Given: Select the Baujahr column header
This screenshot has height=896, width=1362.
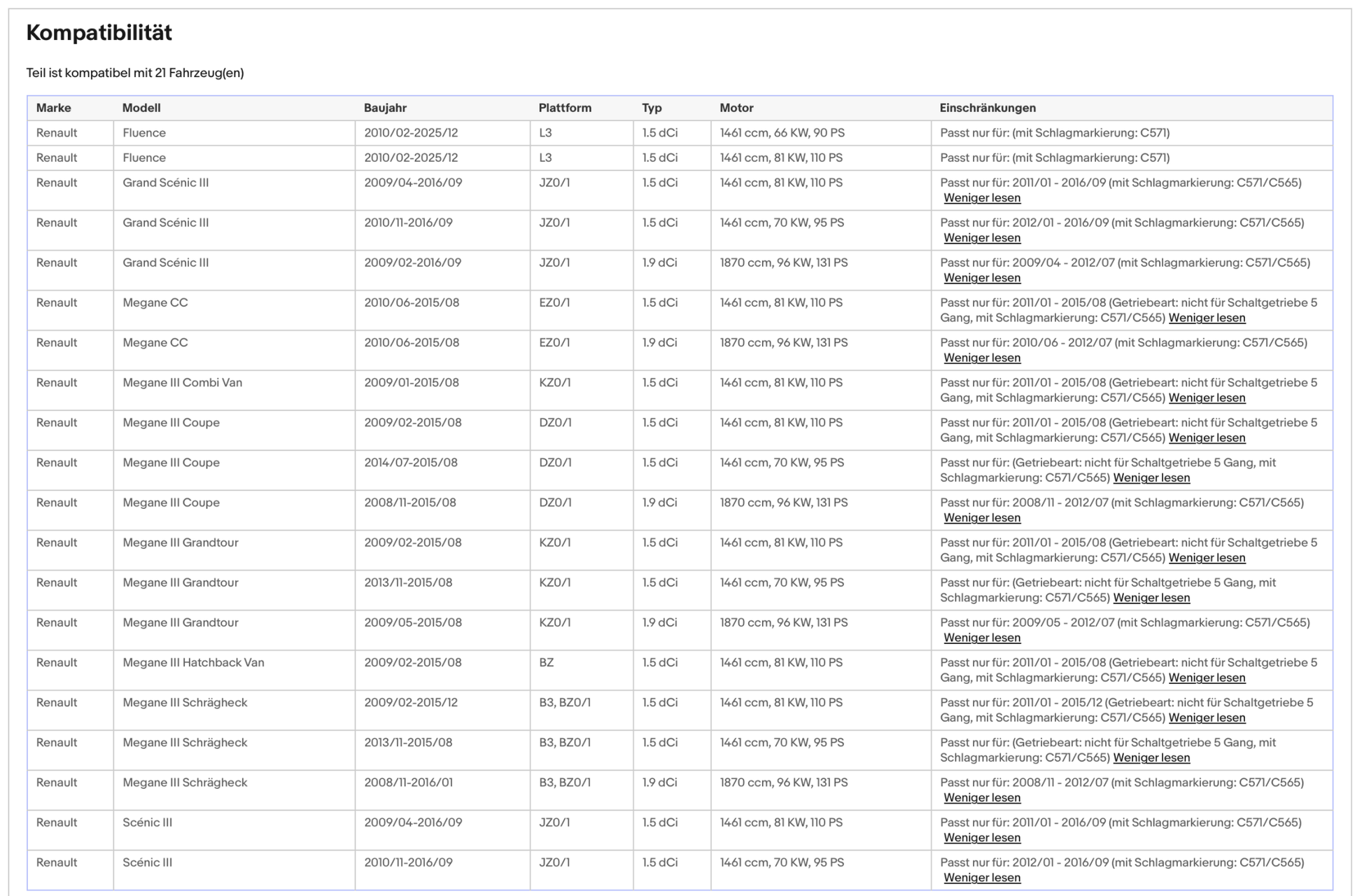Looking at the screenshot, I should (385, 108).
